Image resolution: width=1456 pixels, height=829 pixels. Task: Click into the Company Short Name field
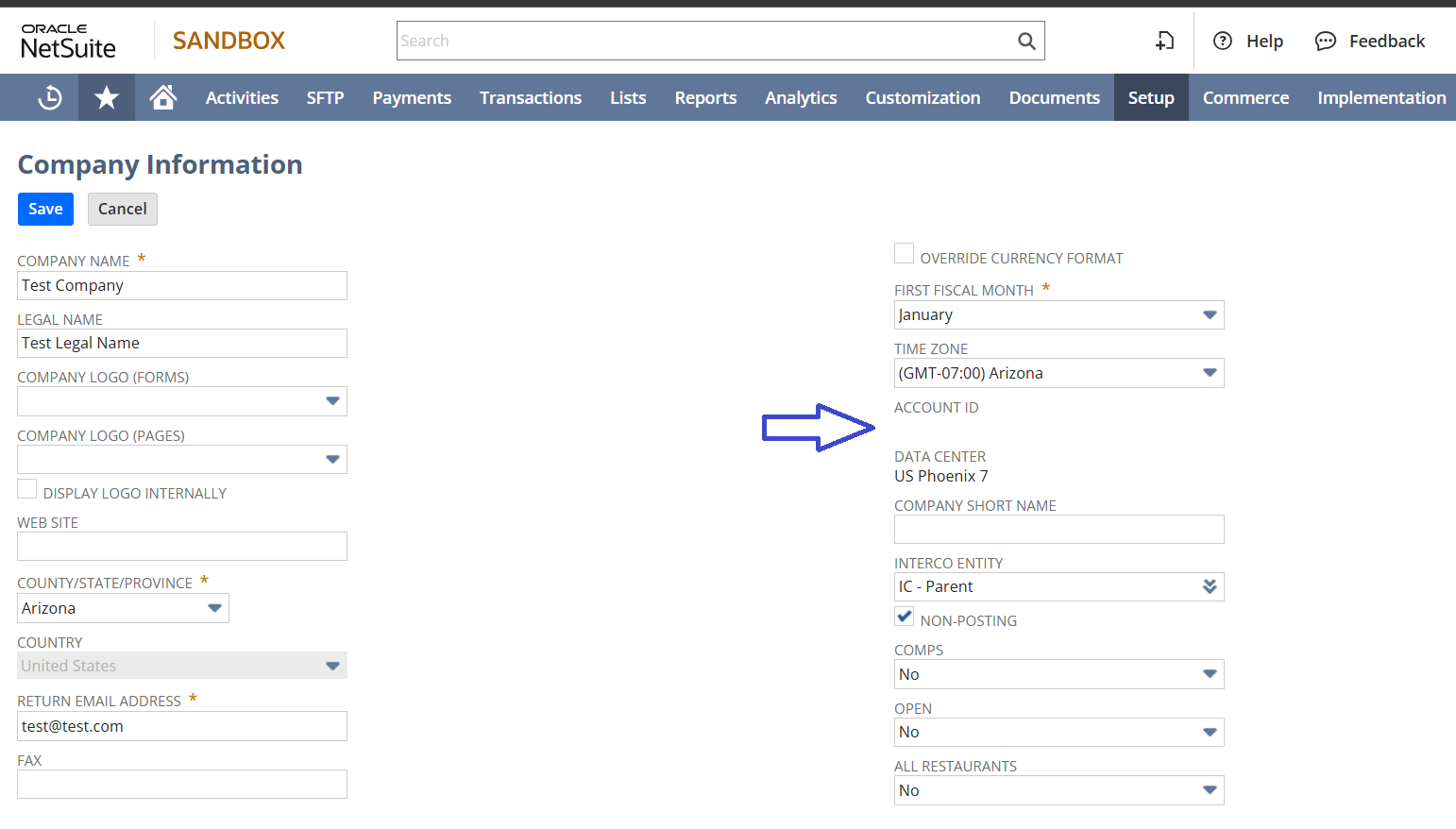(x=1058, y=530)
